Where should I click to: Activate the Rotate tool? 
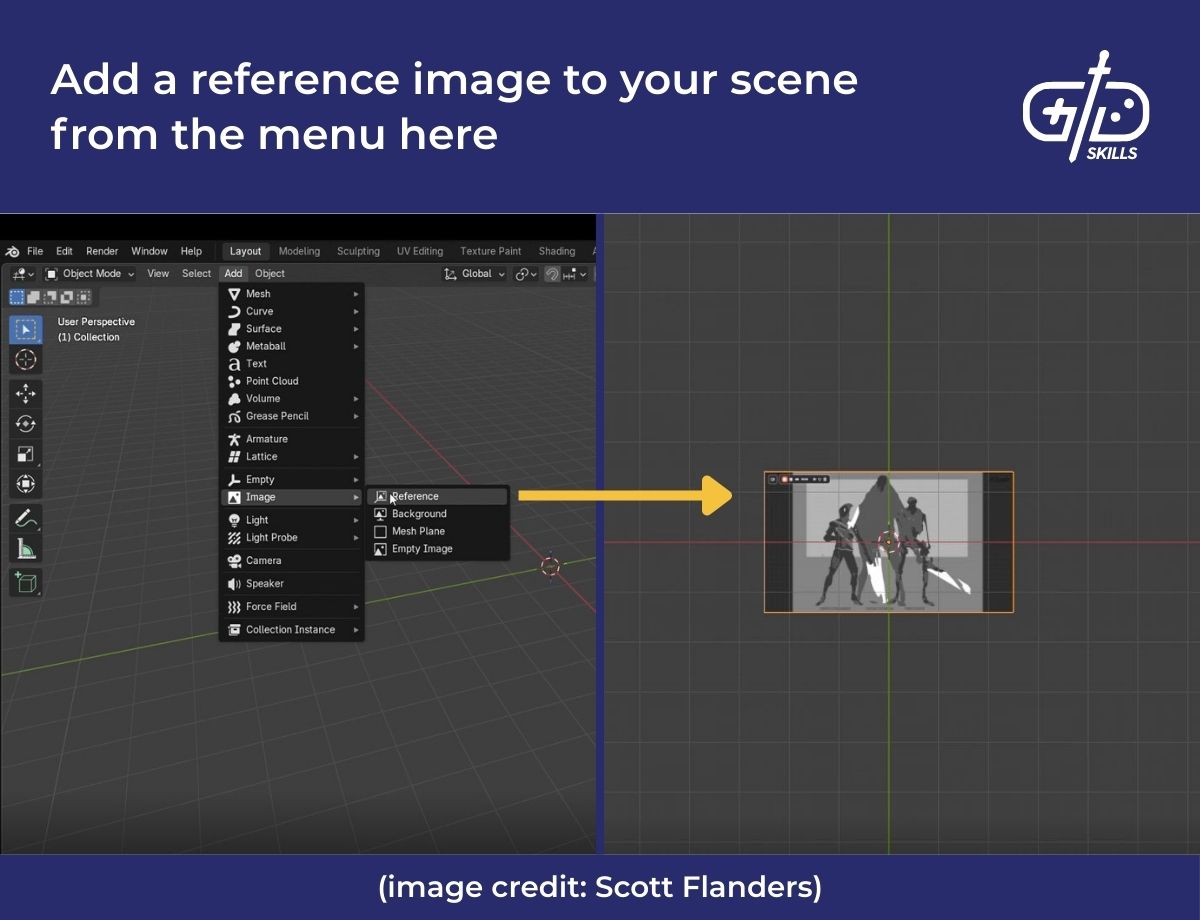25,423
